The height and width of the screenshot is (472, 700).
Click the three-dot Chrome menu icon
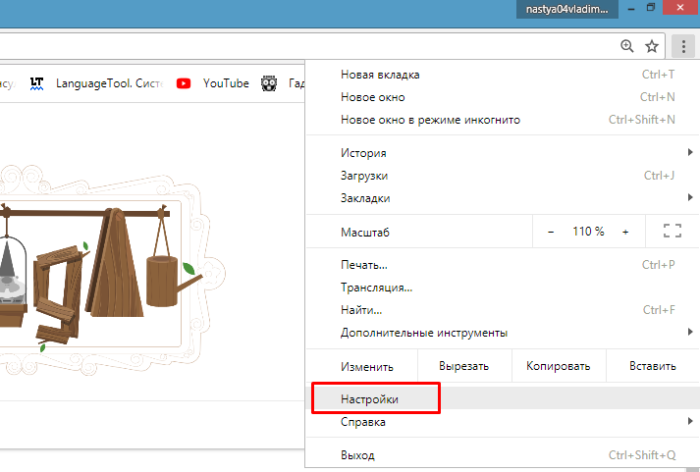pyautogui.click(x=683, y=46)
